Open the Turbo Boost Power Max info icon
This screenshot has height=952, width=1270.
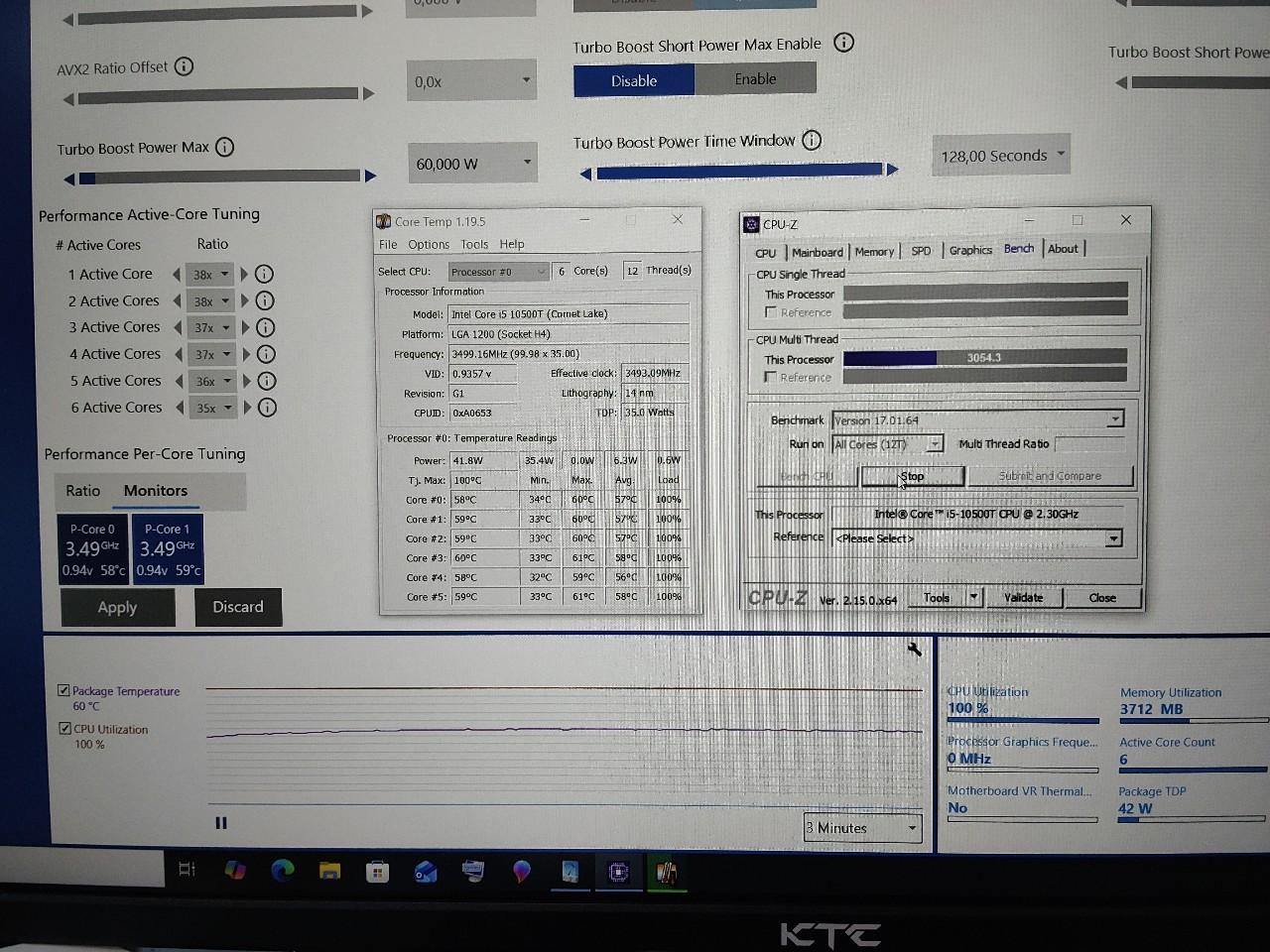click(x=225, y=147)
